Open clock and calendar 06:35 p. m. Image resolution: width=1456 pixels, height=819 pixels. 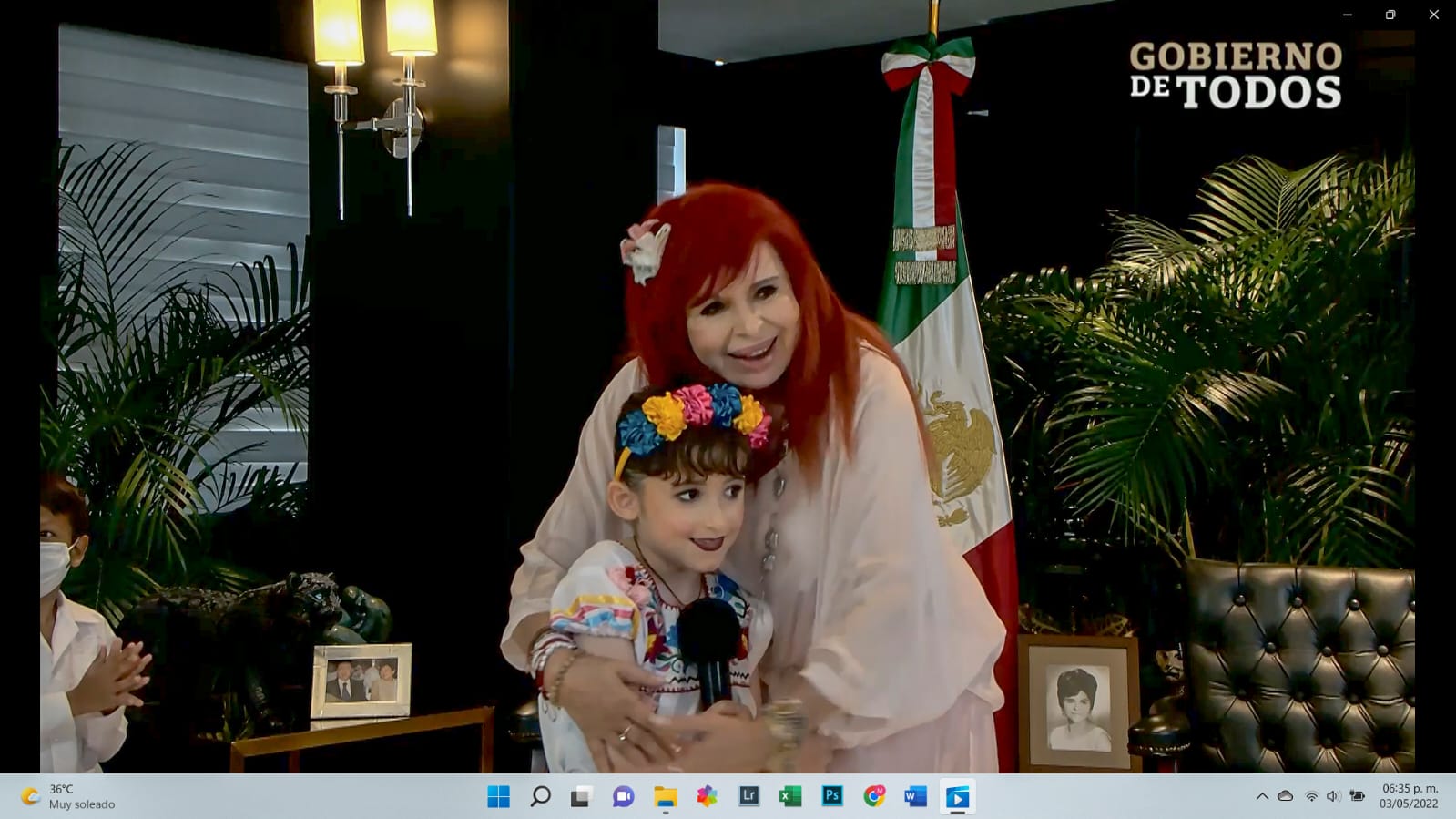[x=1410, y=796]
